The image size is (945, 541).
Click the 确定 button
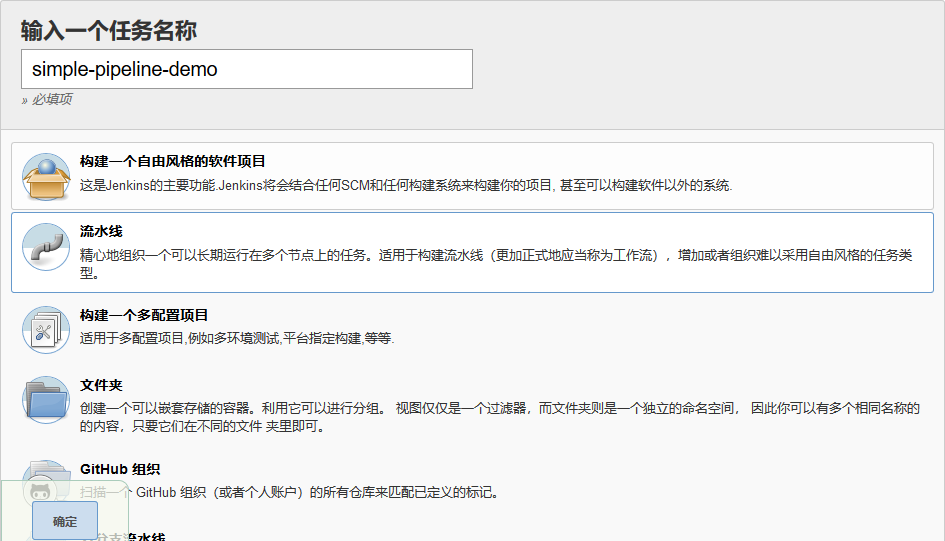(64, 521)
